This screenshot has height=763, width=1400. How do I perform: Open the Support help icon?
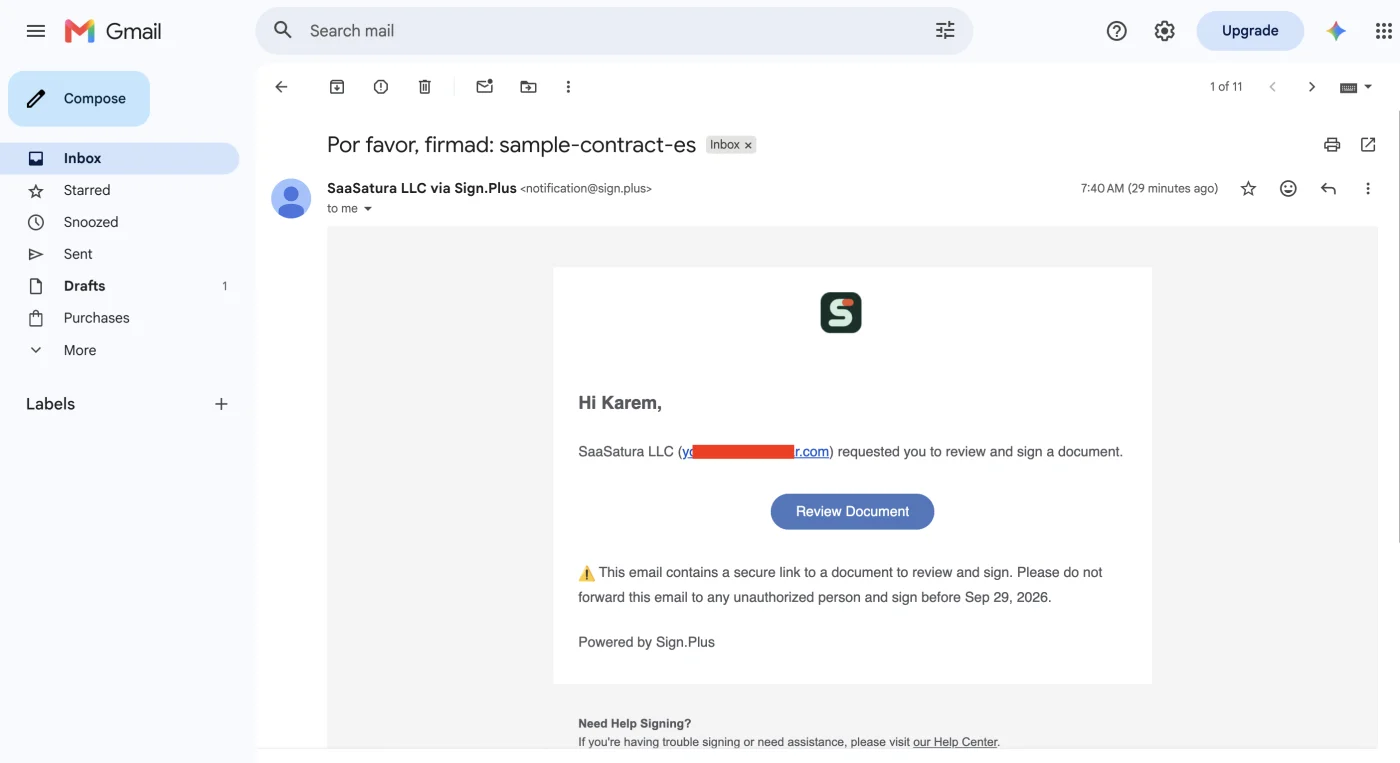[1117, 31]
